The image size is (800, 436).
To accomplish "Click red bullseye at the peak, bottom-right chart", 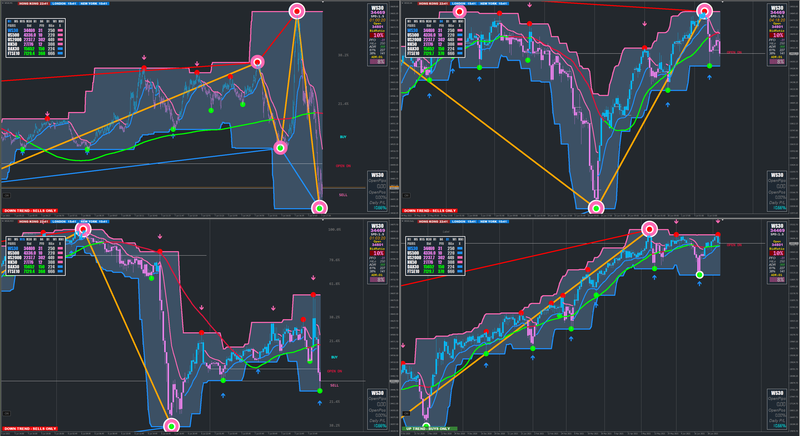I will [x=649, y=229].
